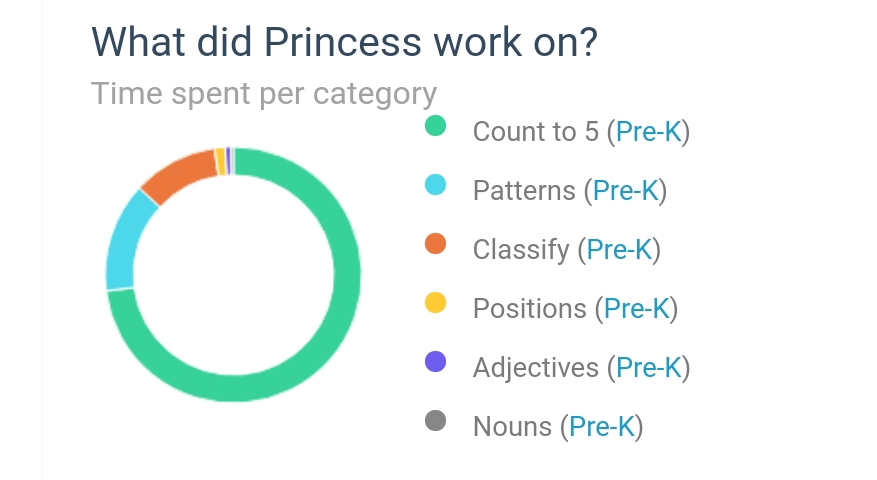
Task: Follow the Pre-K link beside Adjectives
Action: [649, 368]
